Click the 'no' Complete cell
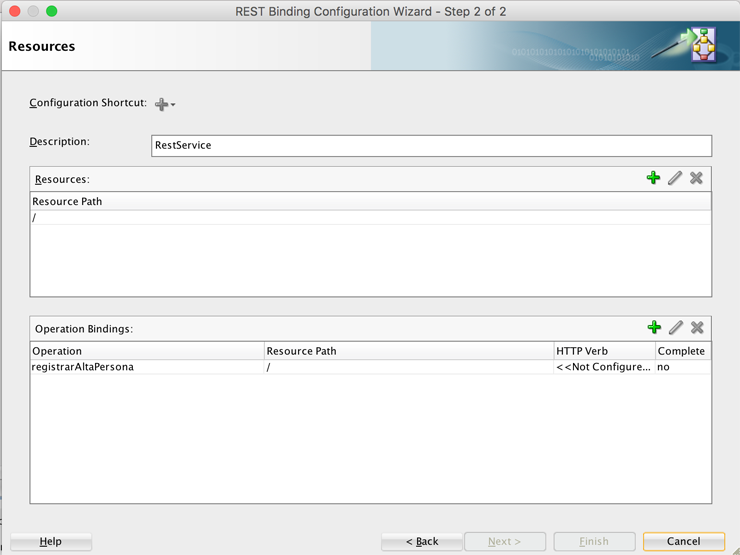The width and height of the screenshot is (740, 555). 683,367
